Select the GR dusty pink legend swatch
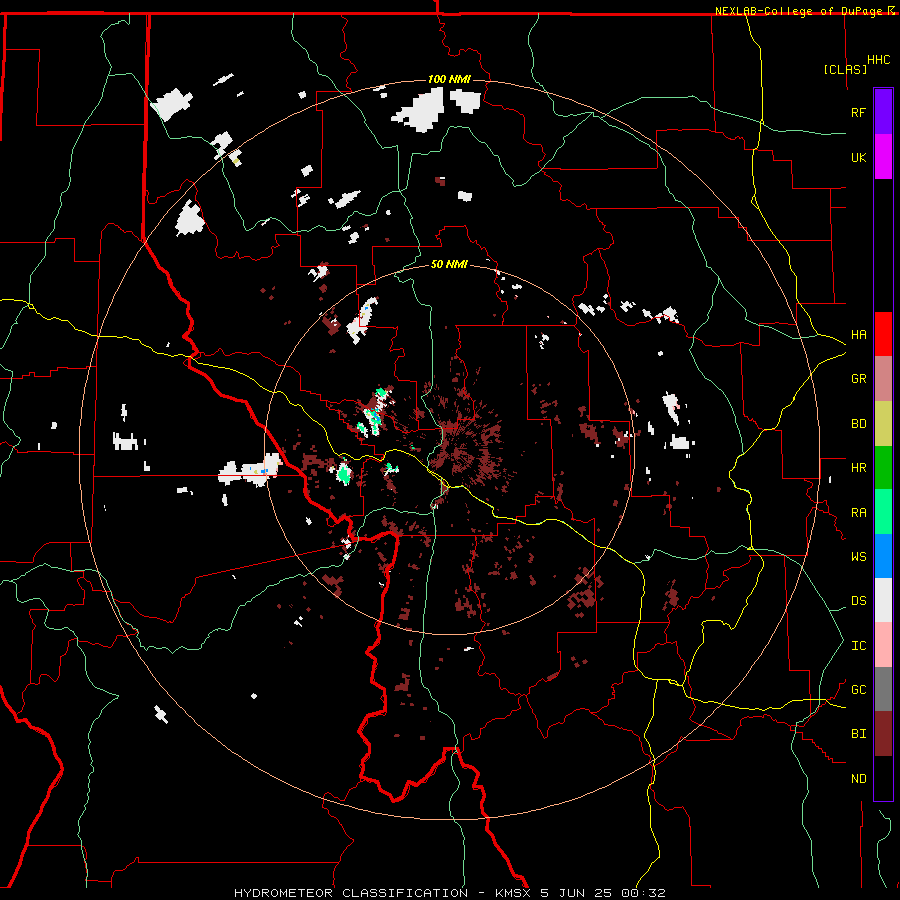The image size is (900, 900). 883,379
